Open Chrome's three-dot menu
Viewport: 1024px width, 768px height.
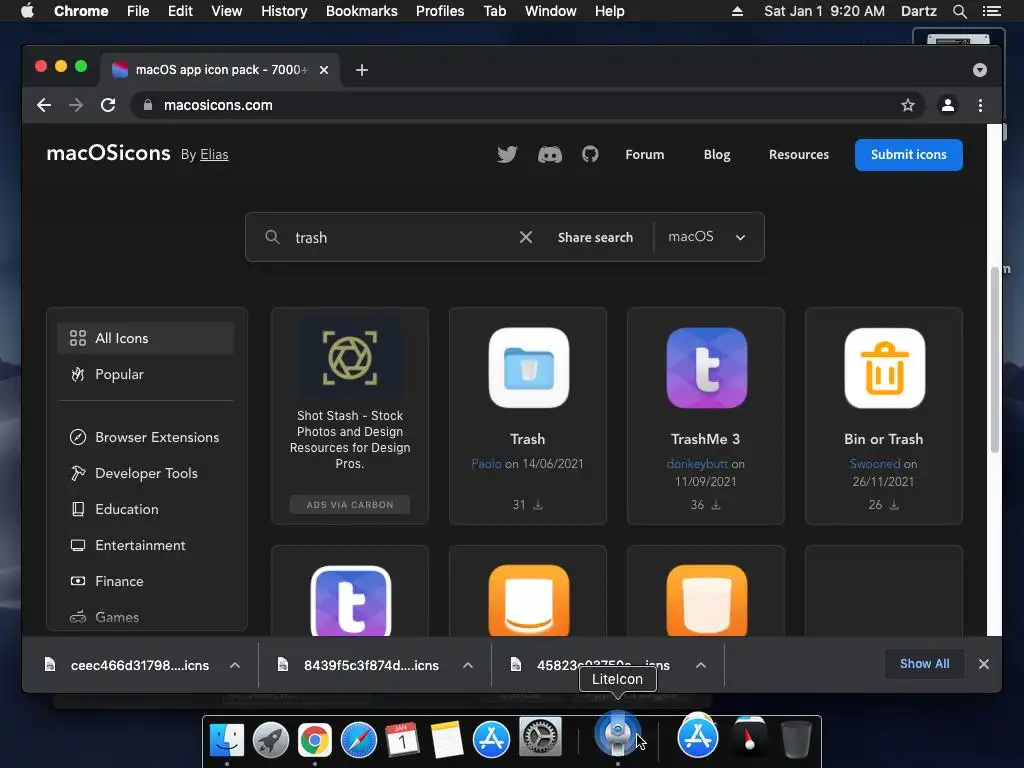point(980,105)
